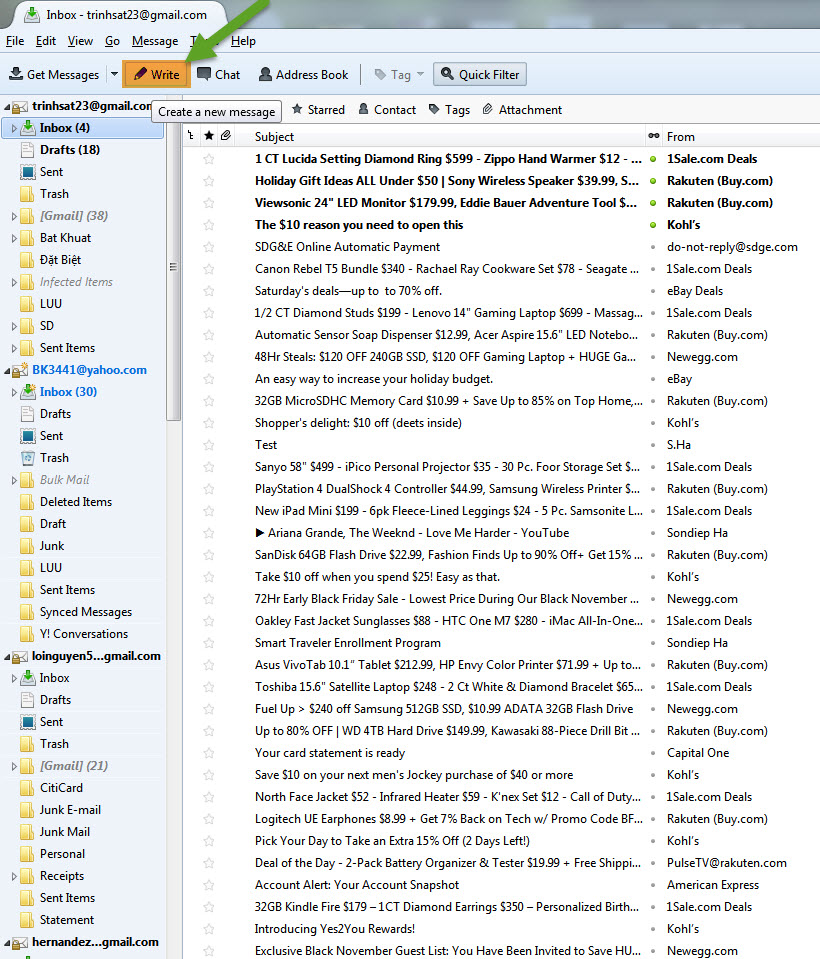Click the read-status glasses column icon
Image resolution: width=820 pixels, height=959 pixels.
(654, 136)
